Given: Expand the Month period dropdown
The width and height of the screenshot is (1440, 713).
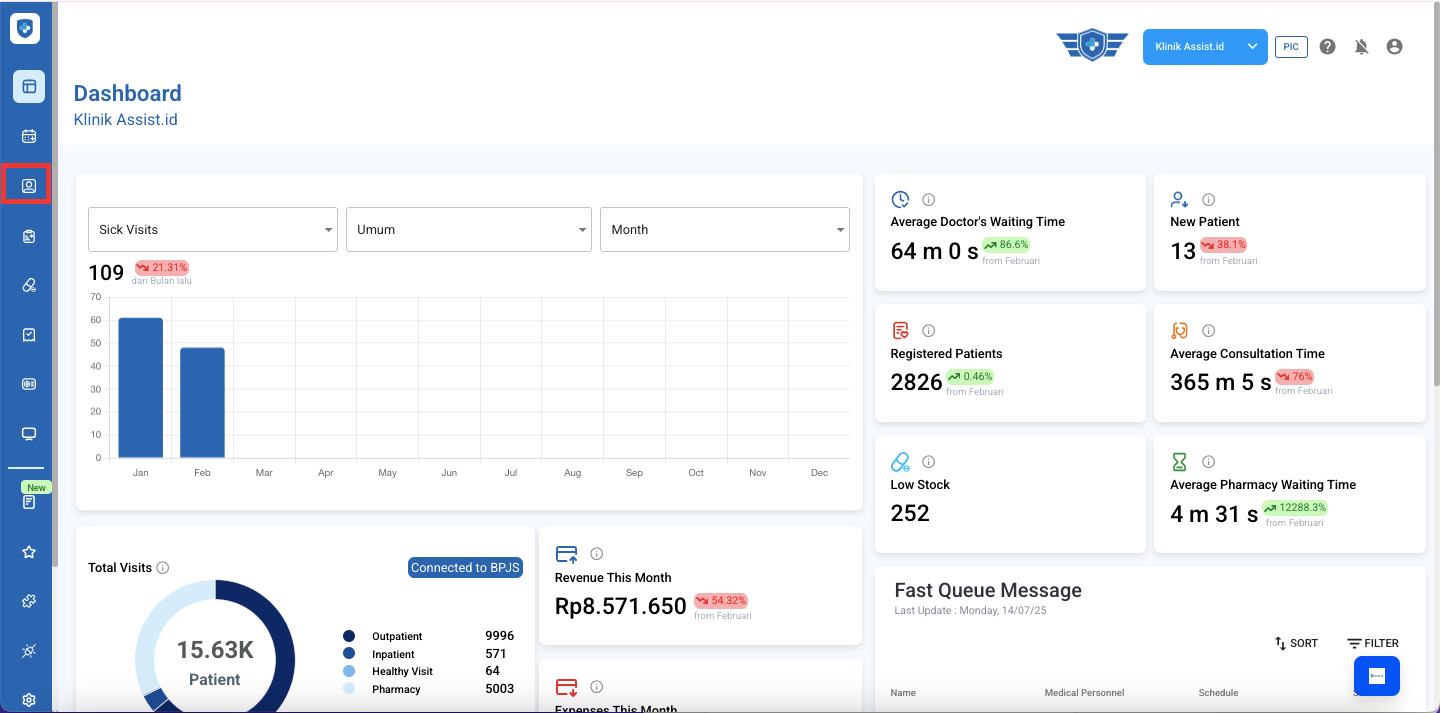Looking at the screenshot, I should pyautogui.click(x=724, y=230).
